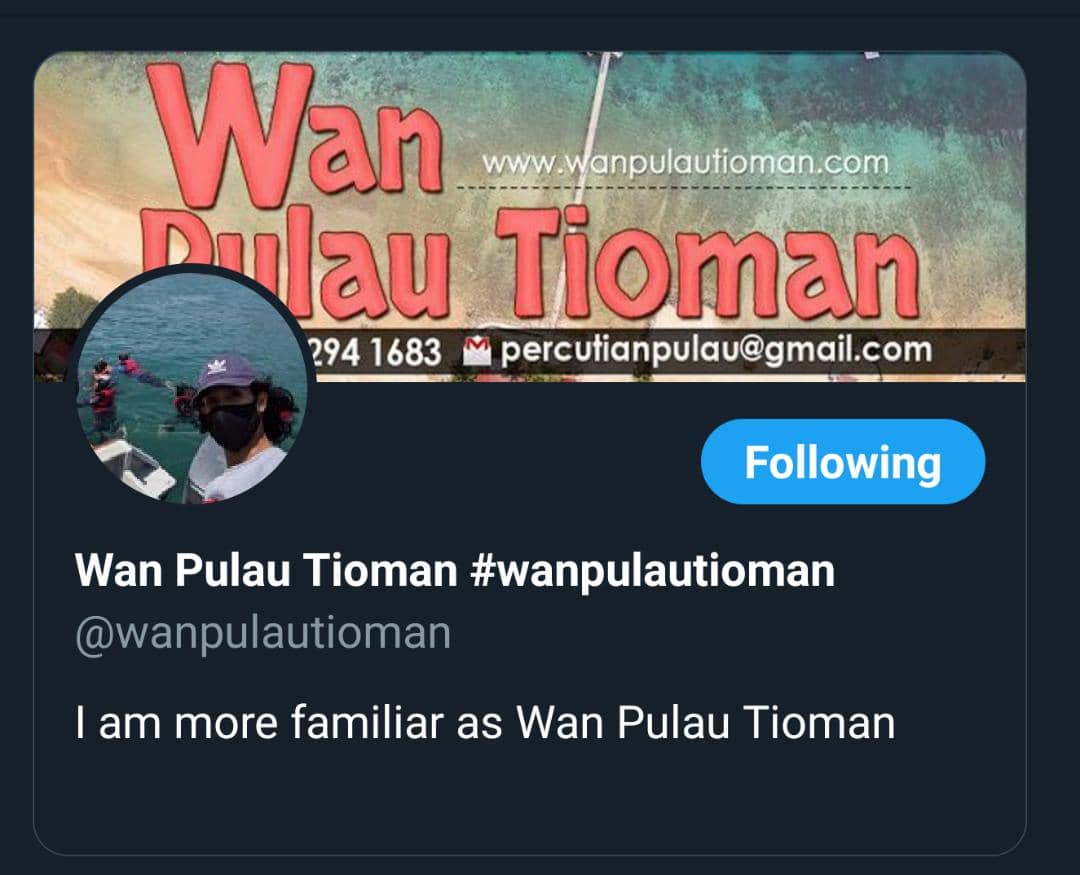The image size is (1080, 875).
Task: Click the red 'Tioman' word in banner
Action: (707, 263)
